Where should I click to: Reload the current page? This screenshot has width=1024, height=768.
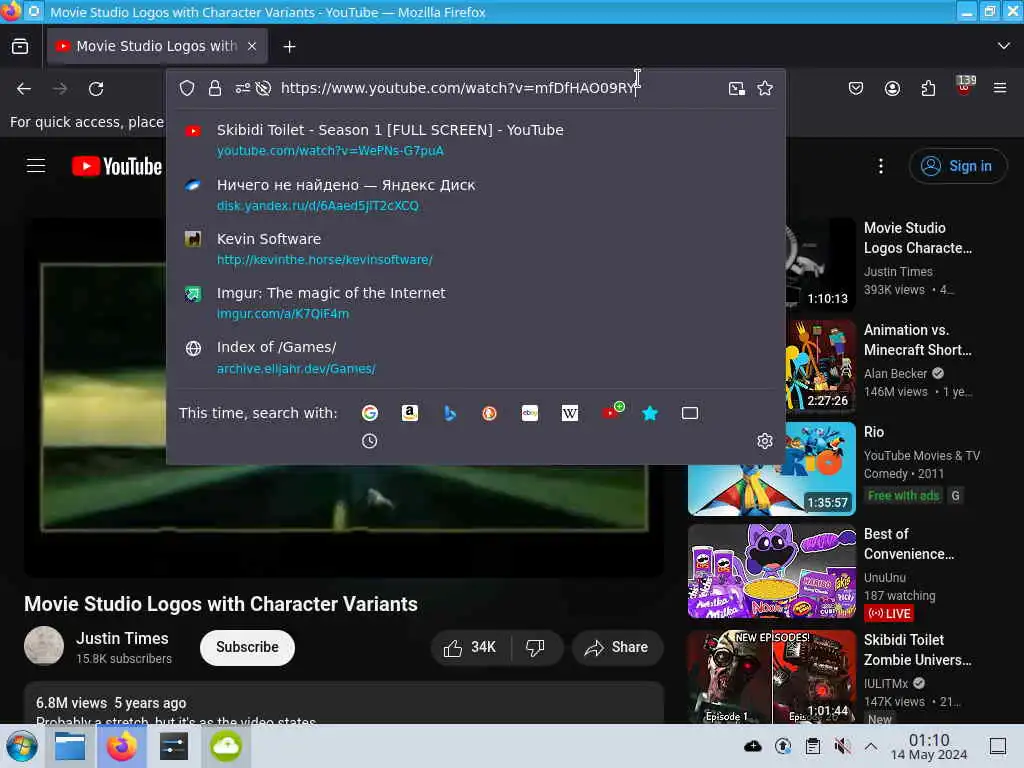click(x=96, y=88)
